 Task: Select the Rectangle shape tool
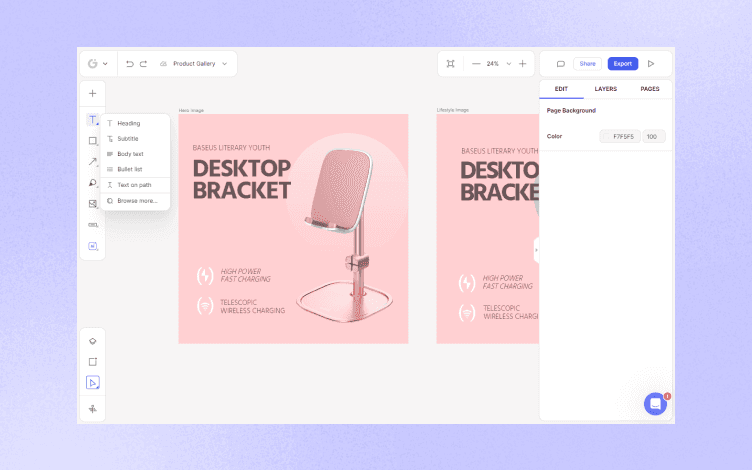(x=93, y=141)
